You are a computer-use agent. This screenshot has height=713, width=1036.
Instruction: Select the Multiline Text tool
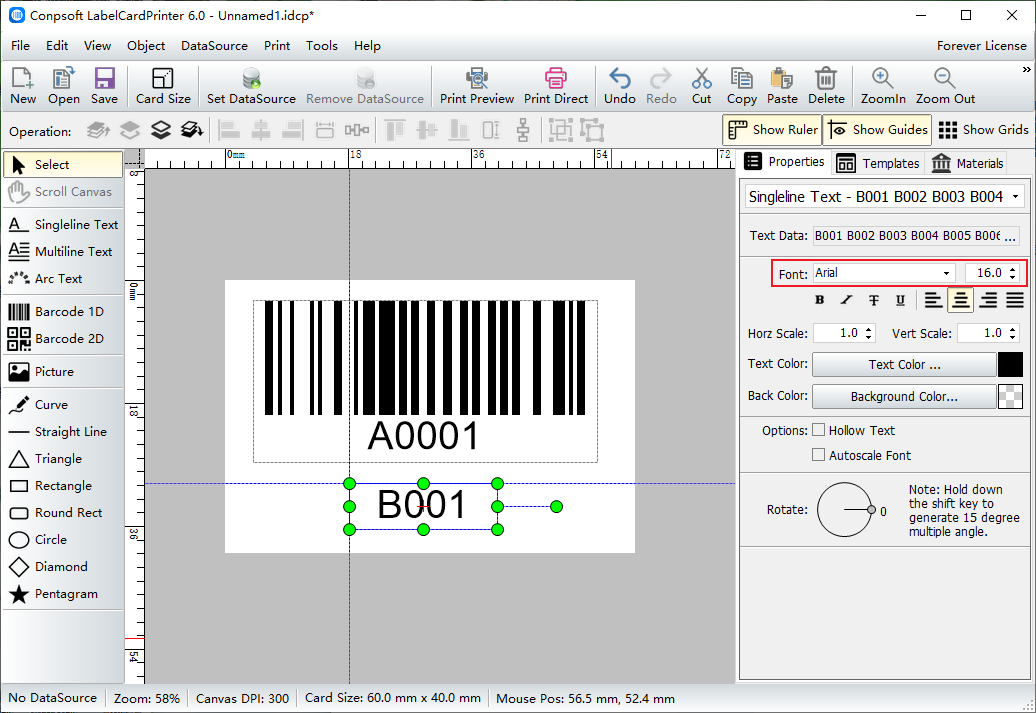[63, 252]
